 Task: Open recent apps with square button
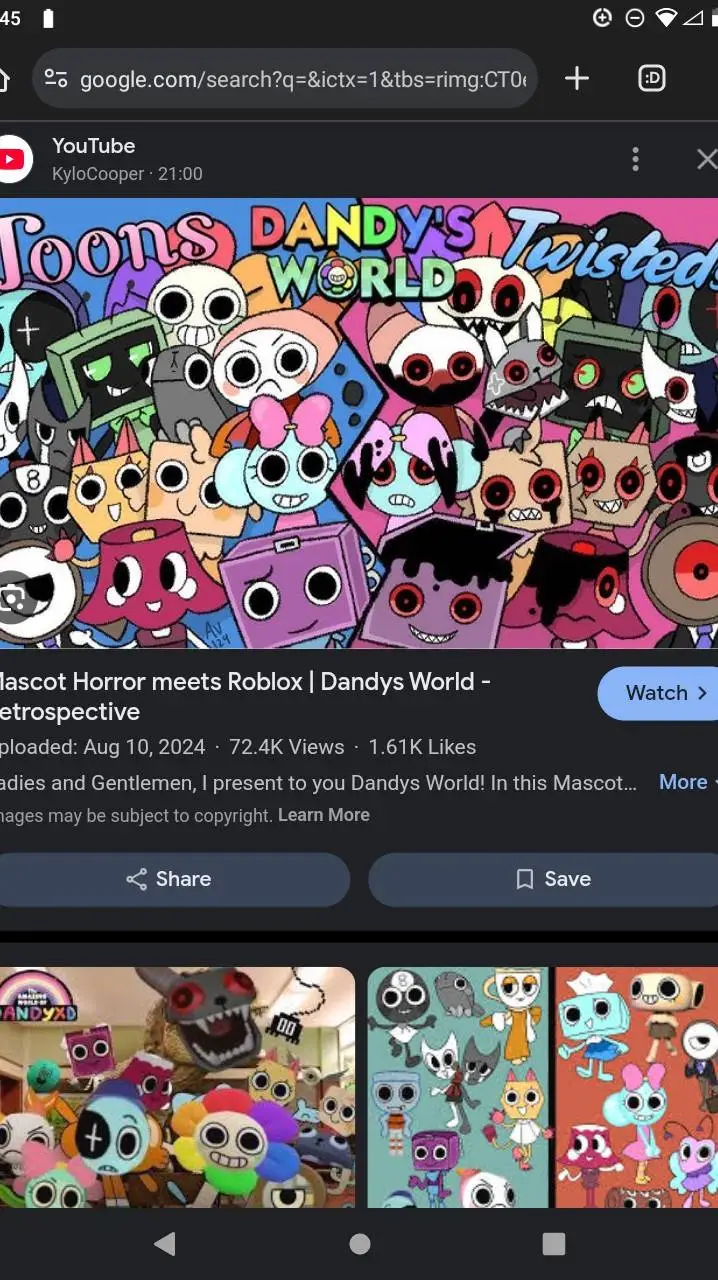[x=553, y=1243]
